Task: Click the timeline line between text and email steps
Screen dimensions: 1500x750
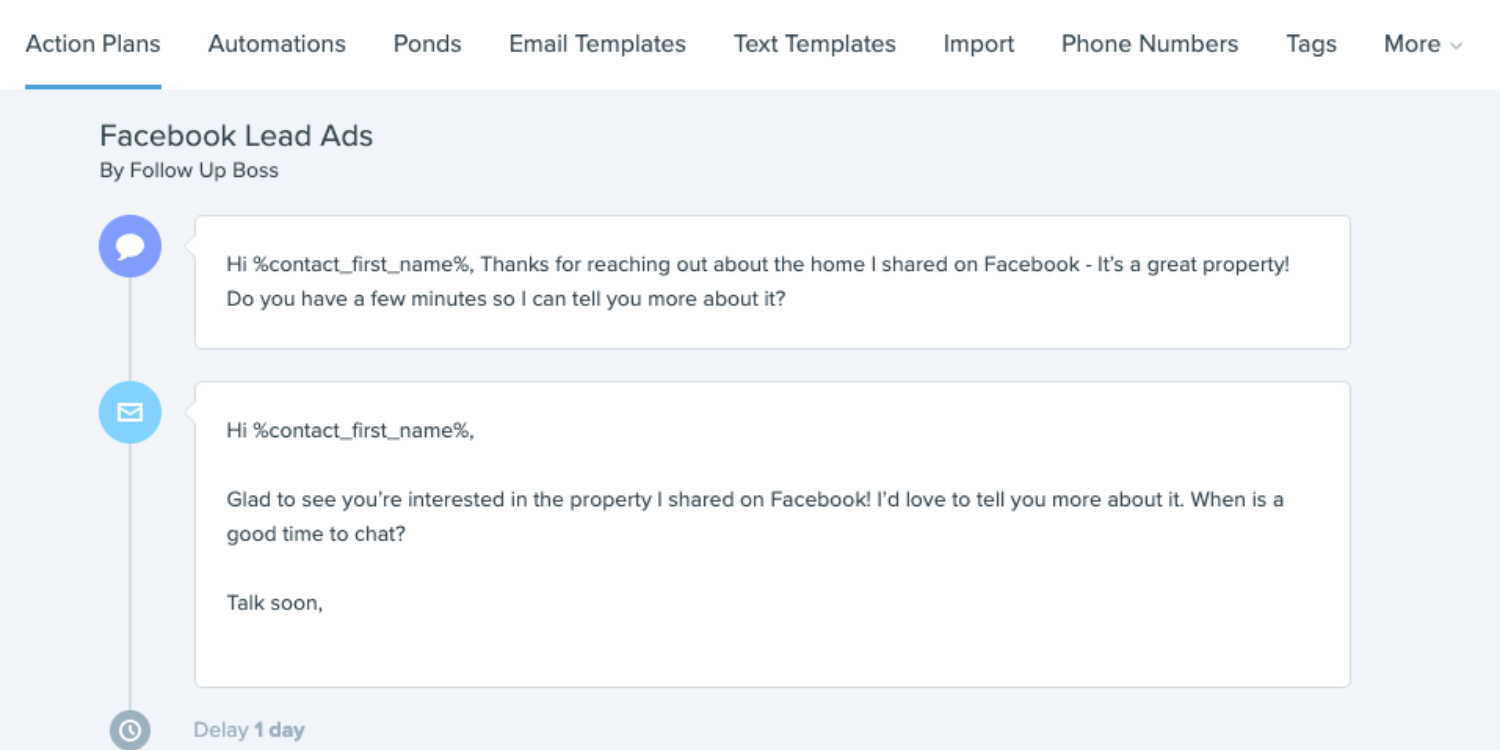Action: pos(130,328)
